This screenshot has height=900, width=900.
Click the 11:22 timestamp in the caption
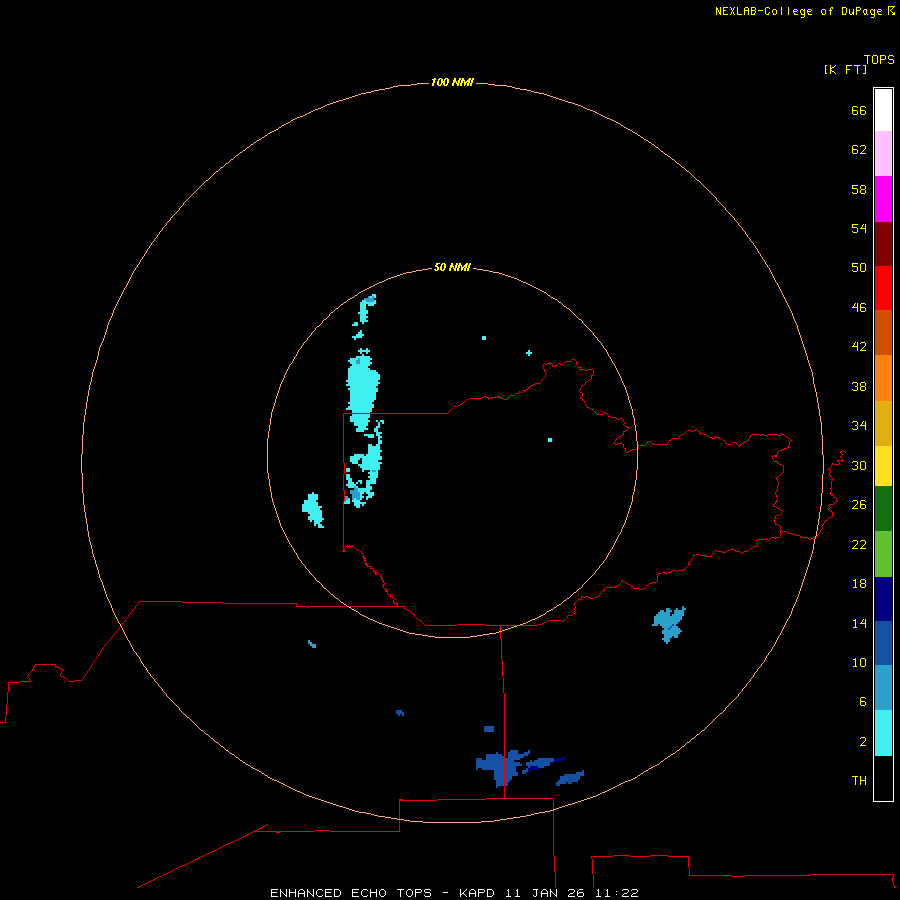616,893
